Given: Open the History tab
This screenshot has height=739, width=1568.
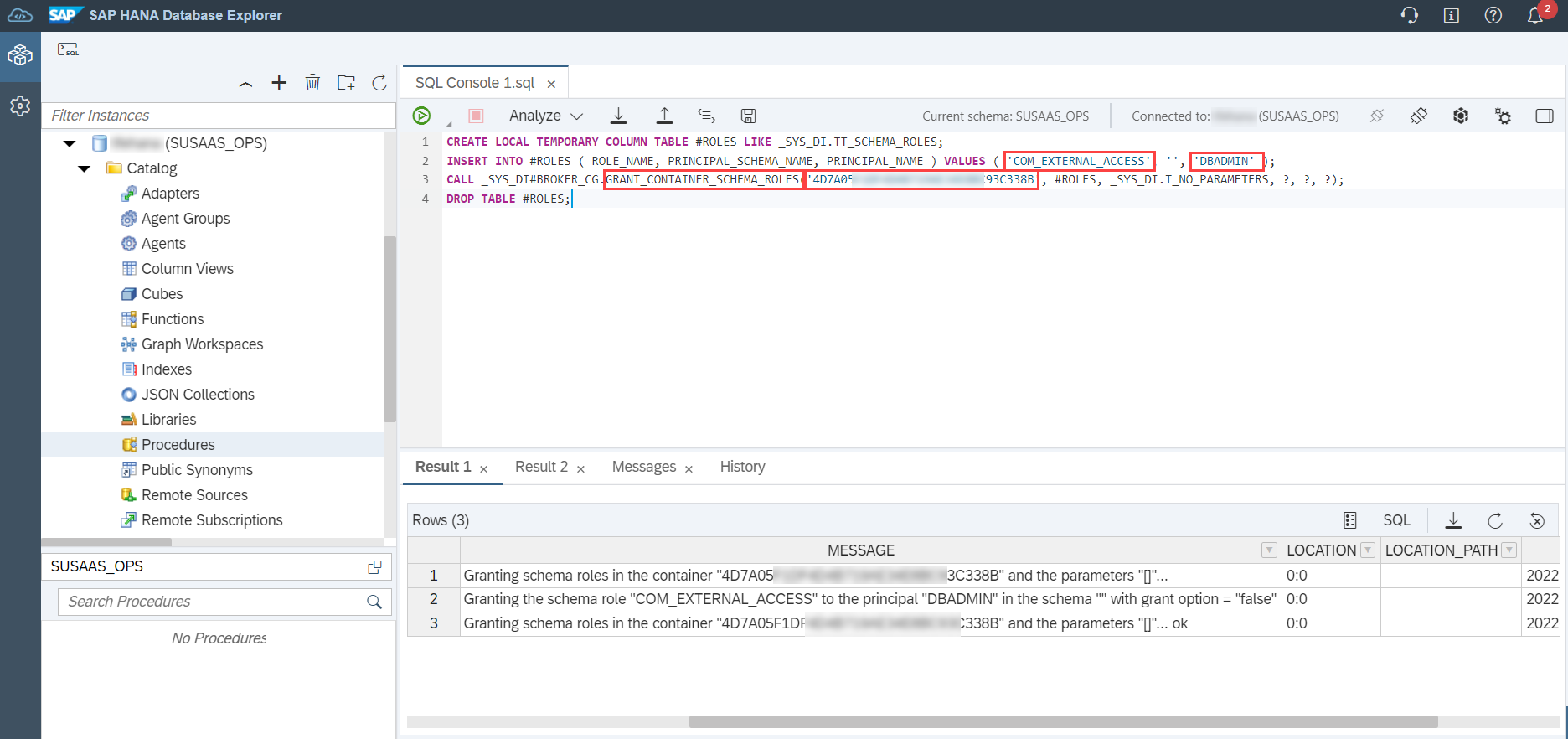Looking at the screenshot, I should point(742,467).
